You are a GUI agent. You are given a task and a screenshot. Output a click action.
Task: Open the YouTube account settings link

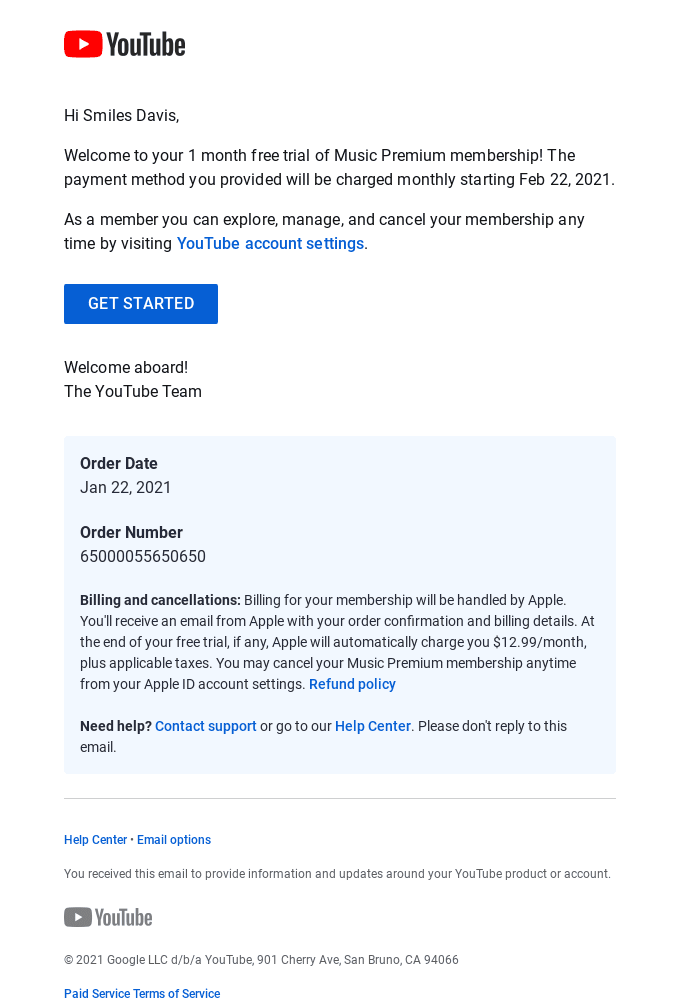[270, 243]
